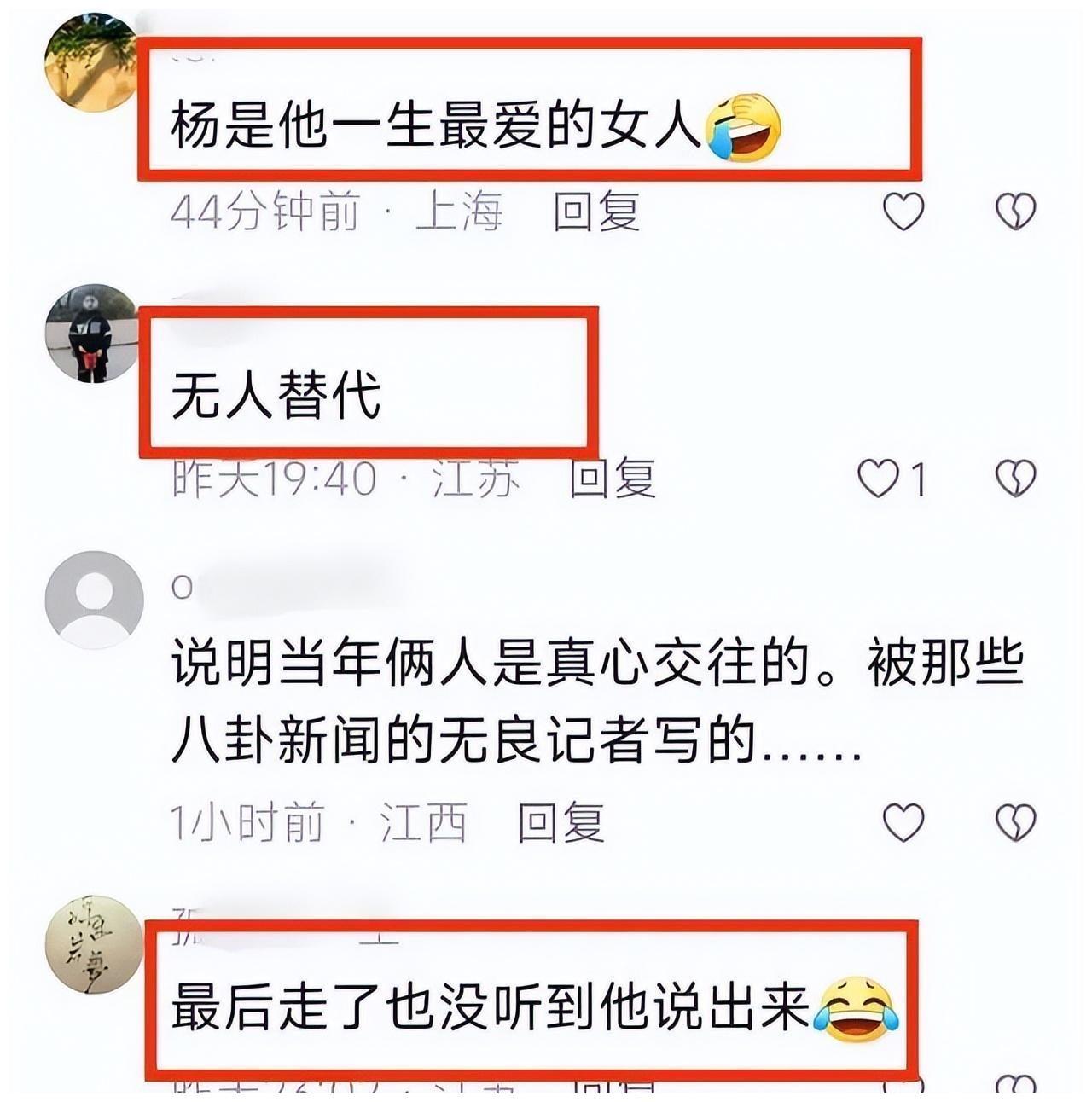Image resolution: width=1092 pixels, height=1102 pixels.
Task: Reply to the 1小时前 江西 comment
Action: (561, 822)
